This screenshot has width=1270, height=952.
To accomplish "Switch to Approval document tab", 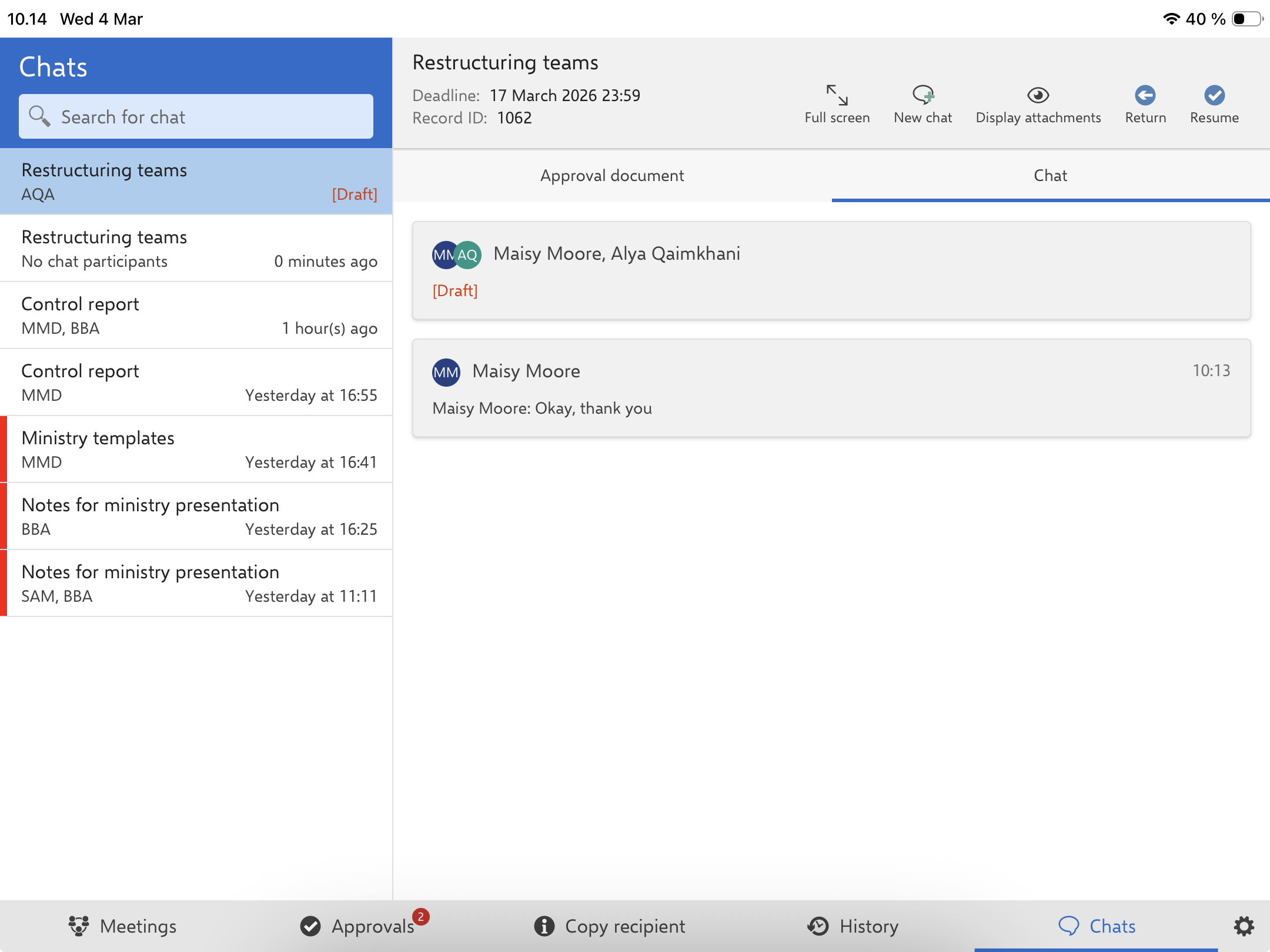I will (x=612, y=176).
